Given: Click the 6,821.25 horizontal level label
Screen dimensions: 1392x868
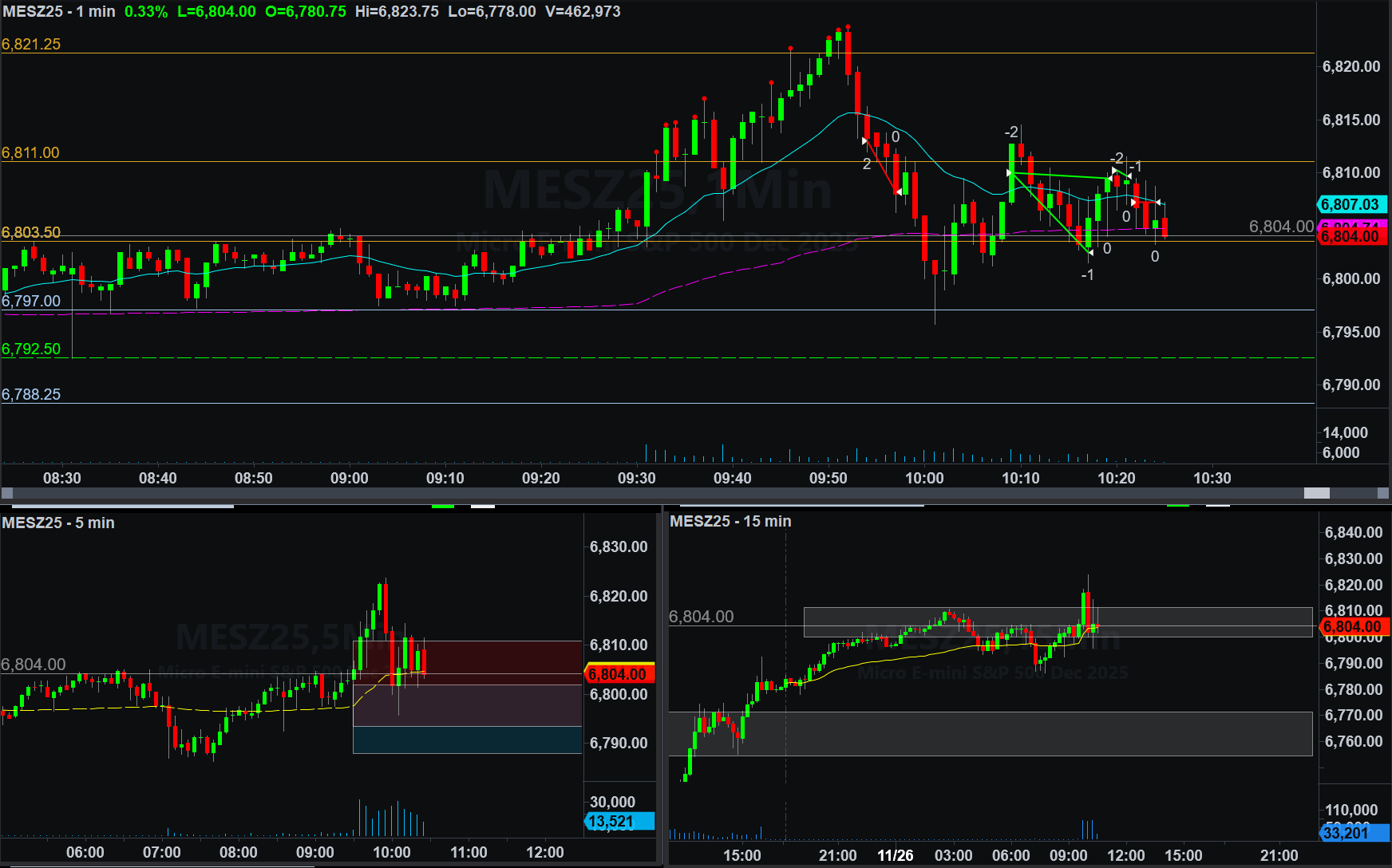Looking at the screenshot, I should point(31,44).
